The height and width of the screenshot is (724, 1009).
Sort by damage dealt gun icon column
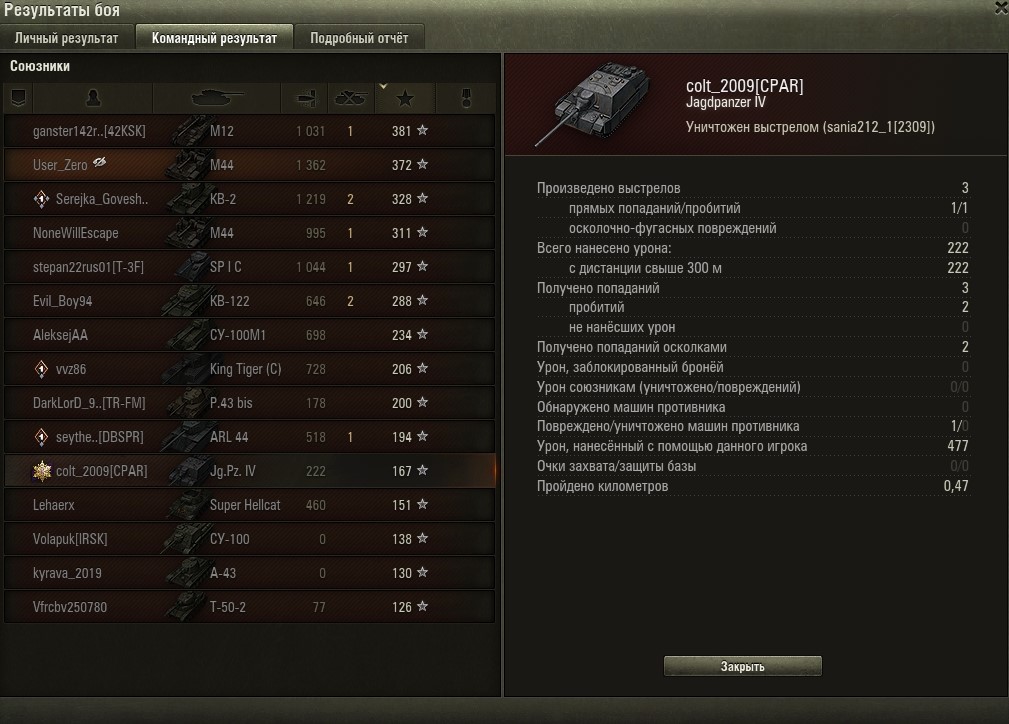tap(305, 98)
